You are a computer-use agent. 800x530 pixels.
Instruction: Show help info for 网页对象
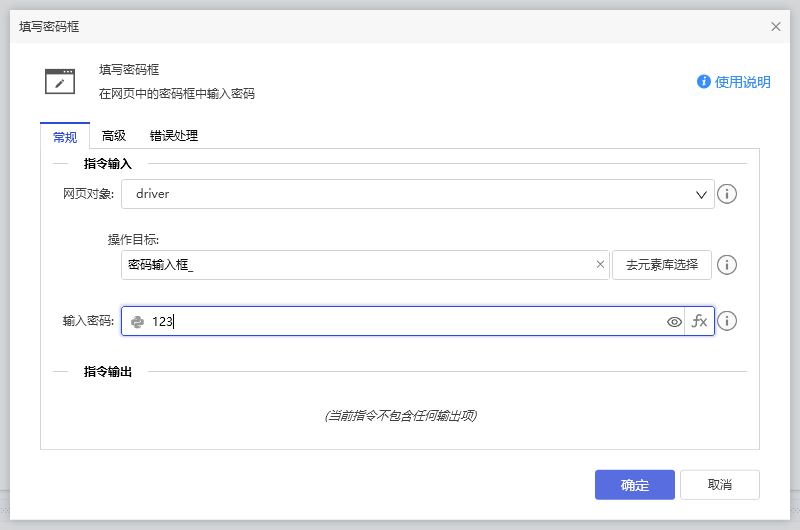pyautogui.click(x=728, y=194)
